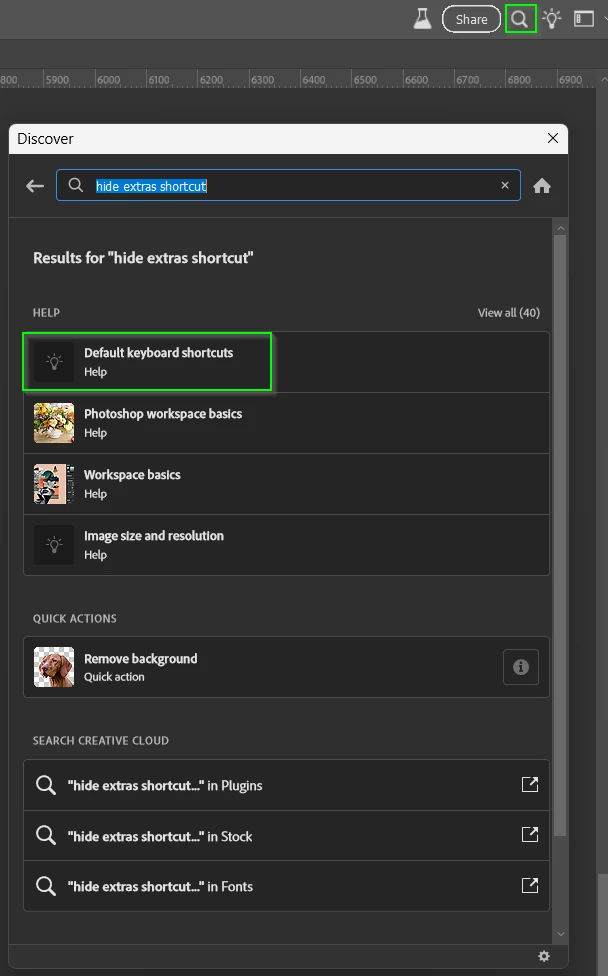Open the Discover lightbulb icon in top bar
Image resolution: width=608 pixels, height=976 pixels.
pyautogui.click(x=551, y=19)
